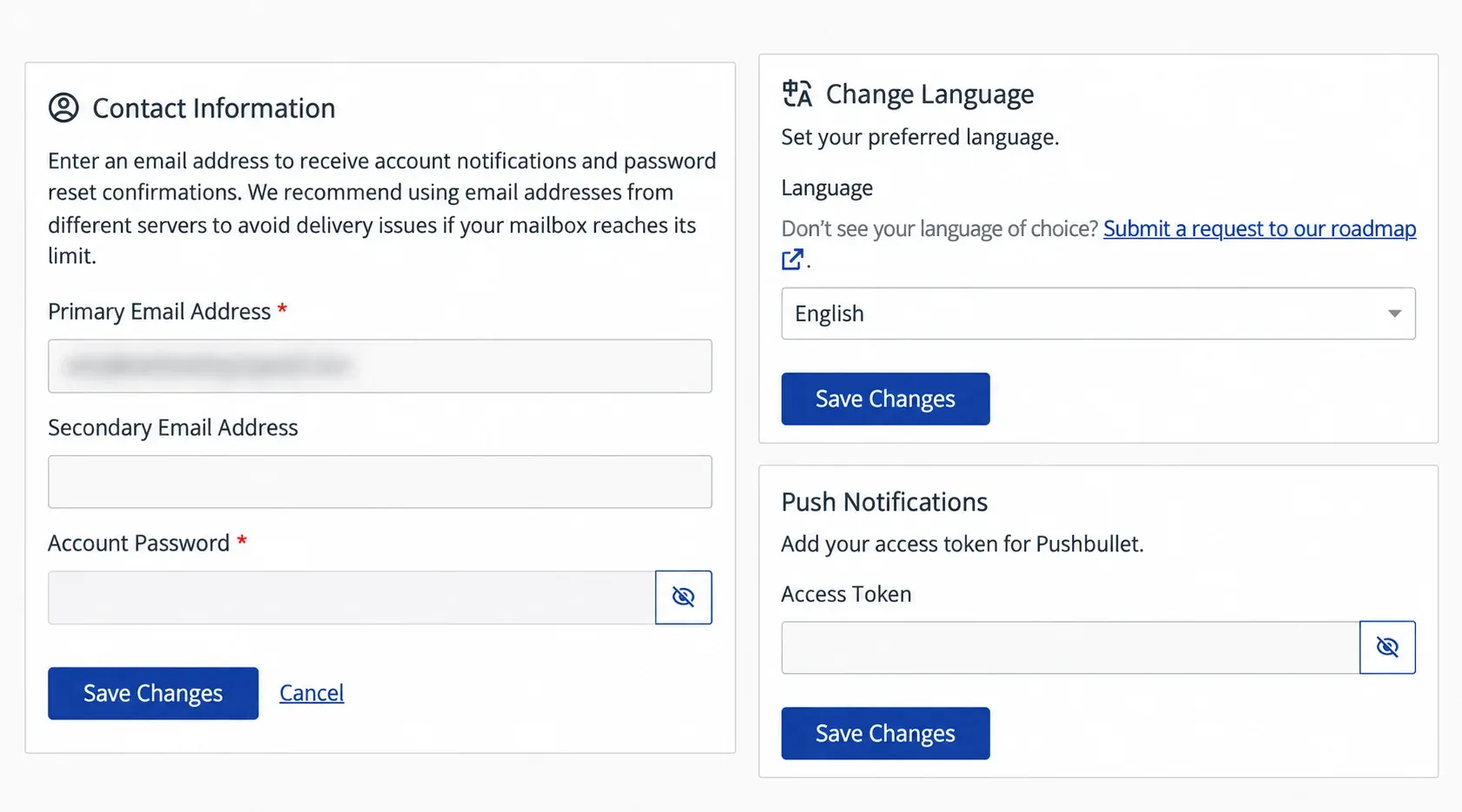The image size is (1462, 812).
Task: Click the Contact Information user profile icon
Action: (x=63, y=108)
